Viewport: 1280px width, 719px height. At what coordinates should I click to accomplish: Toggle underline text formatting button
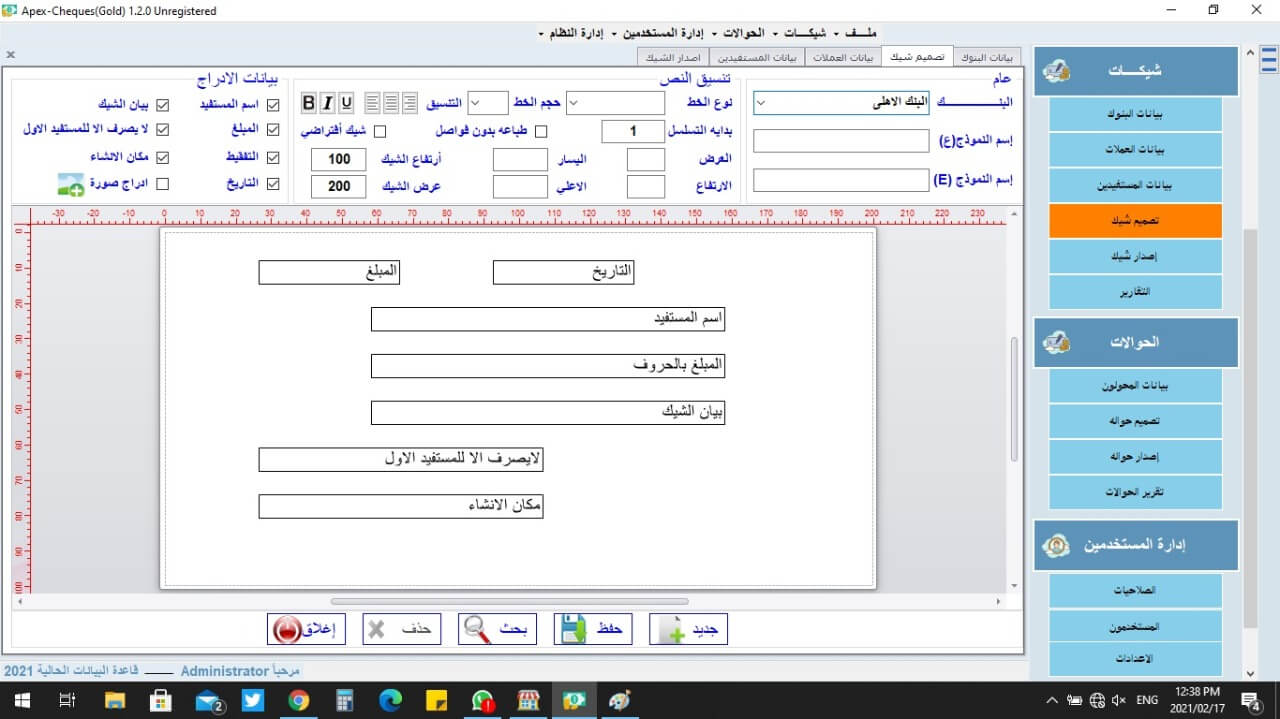tap(346, 103)
